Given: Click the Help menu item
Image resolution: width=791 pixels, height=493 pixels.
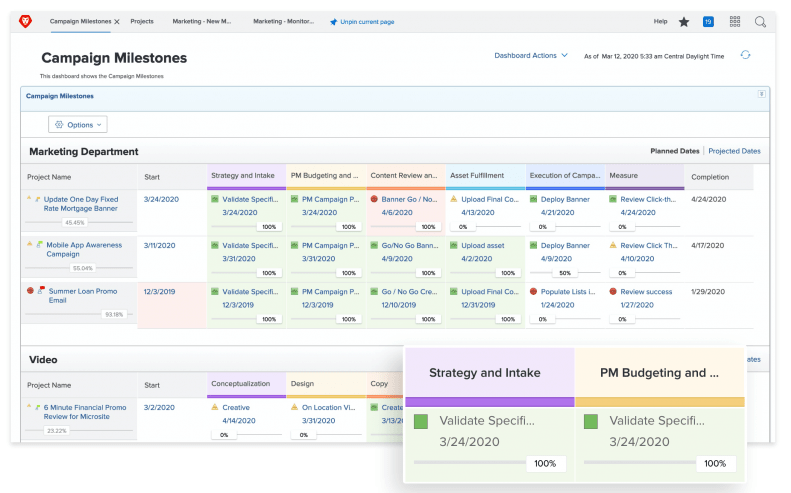Looking at the screenshot, I should pyautogui.click(x=660, y=21).
